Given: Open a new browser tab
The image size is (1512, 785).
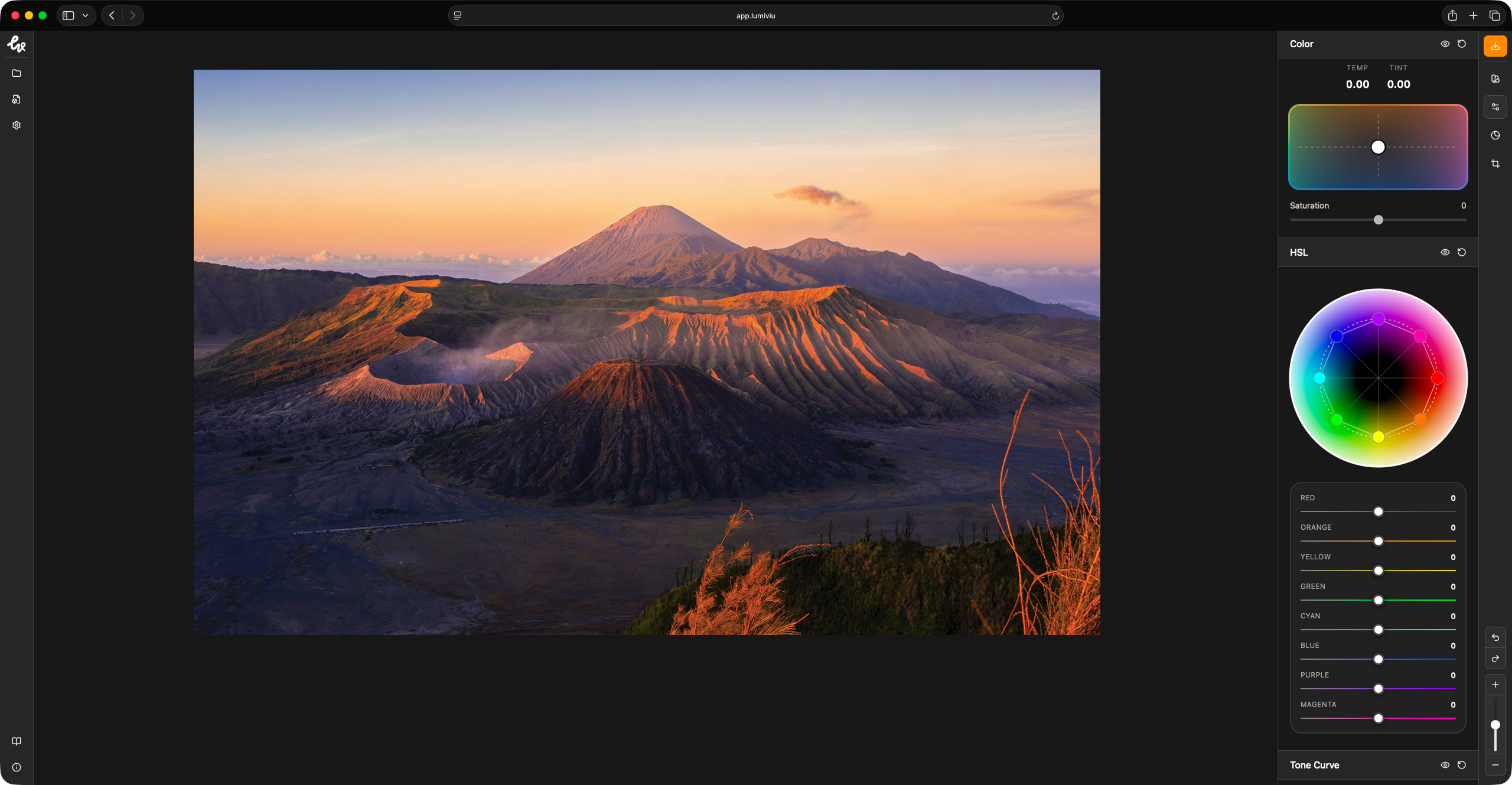Looking at the screenshot, I should point(1474,15).
